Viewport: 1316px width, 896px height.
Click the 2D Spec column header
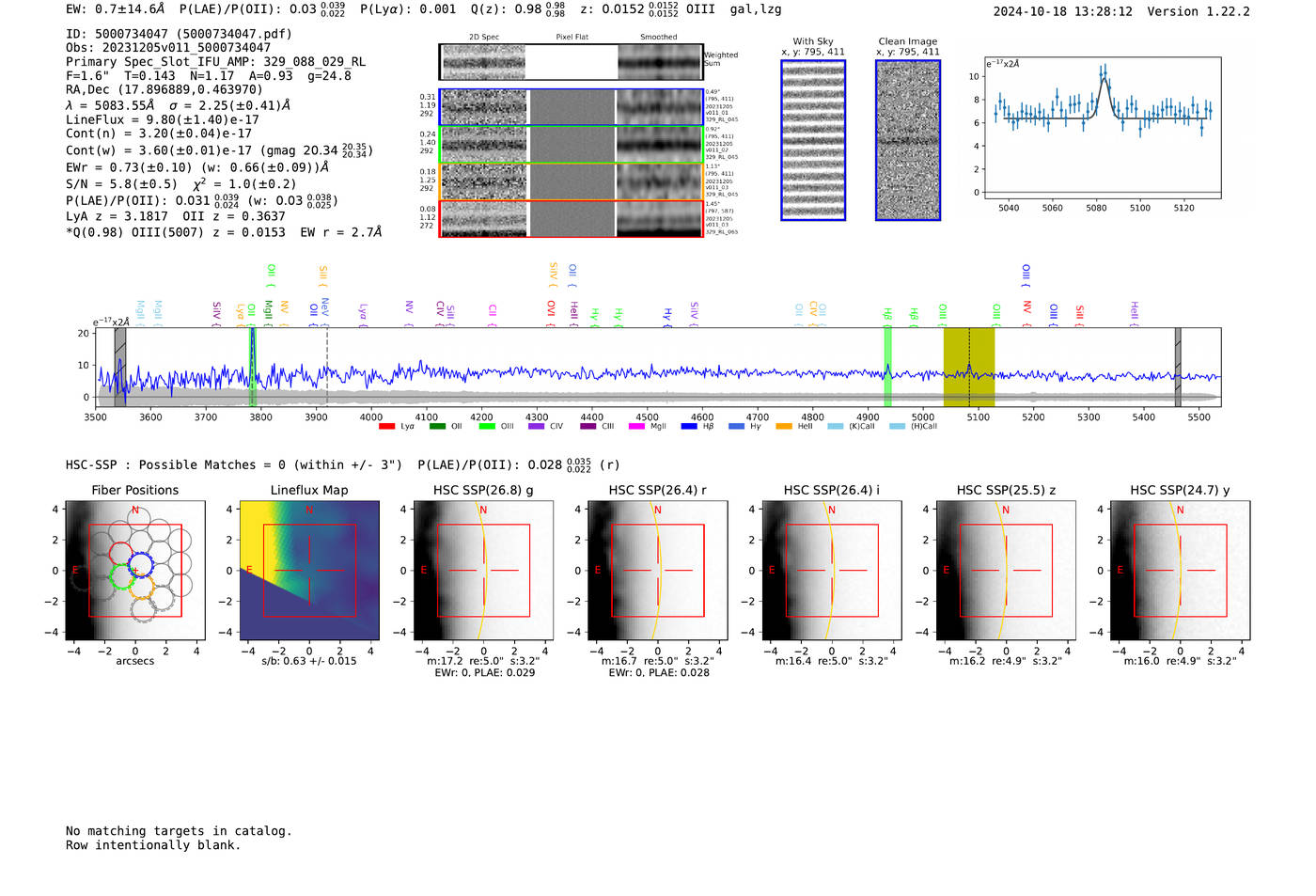pos(484,38)
